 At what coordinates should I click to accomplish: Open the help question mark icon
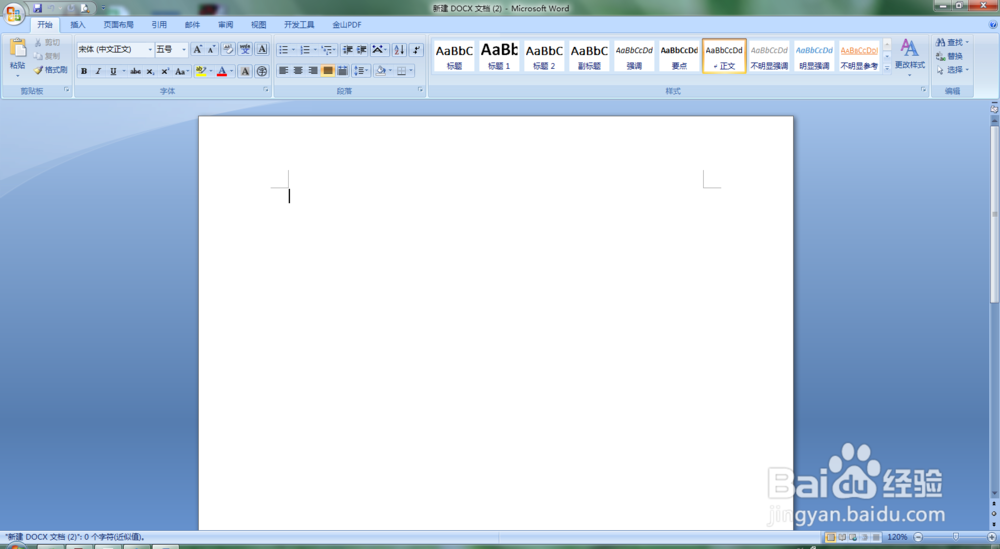(993, 25)
